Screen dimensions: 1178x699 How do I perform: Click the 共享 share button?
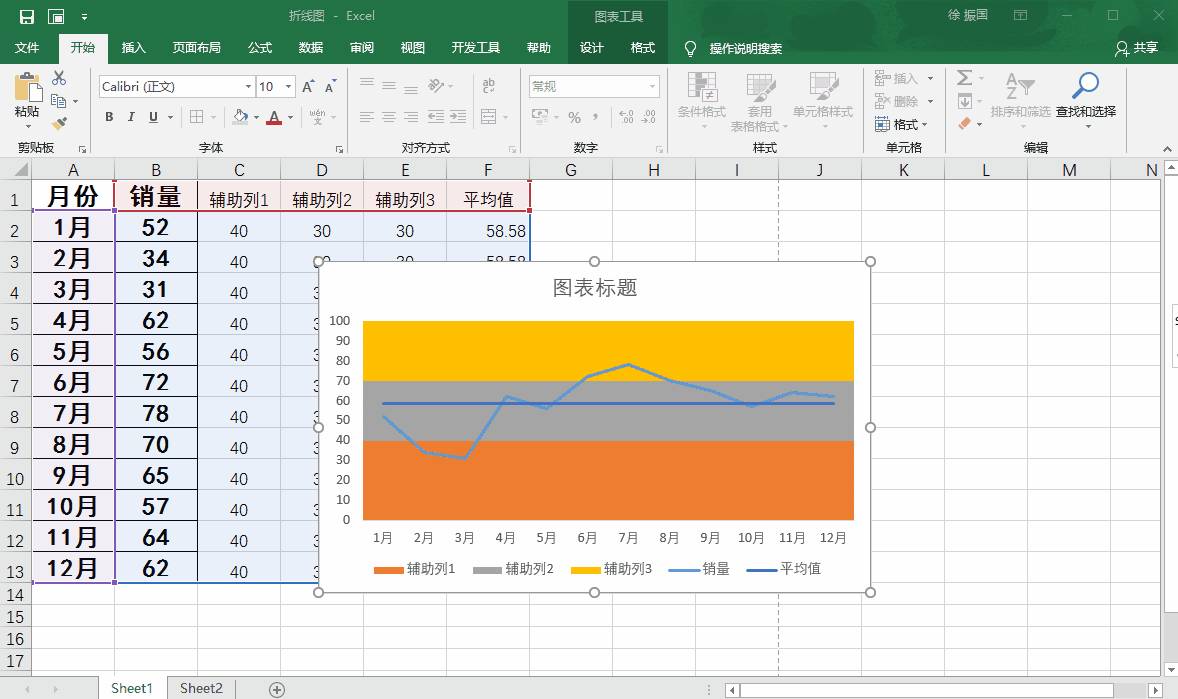[x=1137, y=48]
